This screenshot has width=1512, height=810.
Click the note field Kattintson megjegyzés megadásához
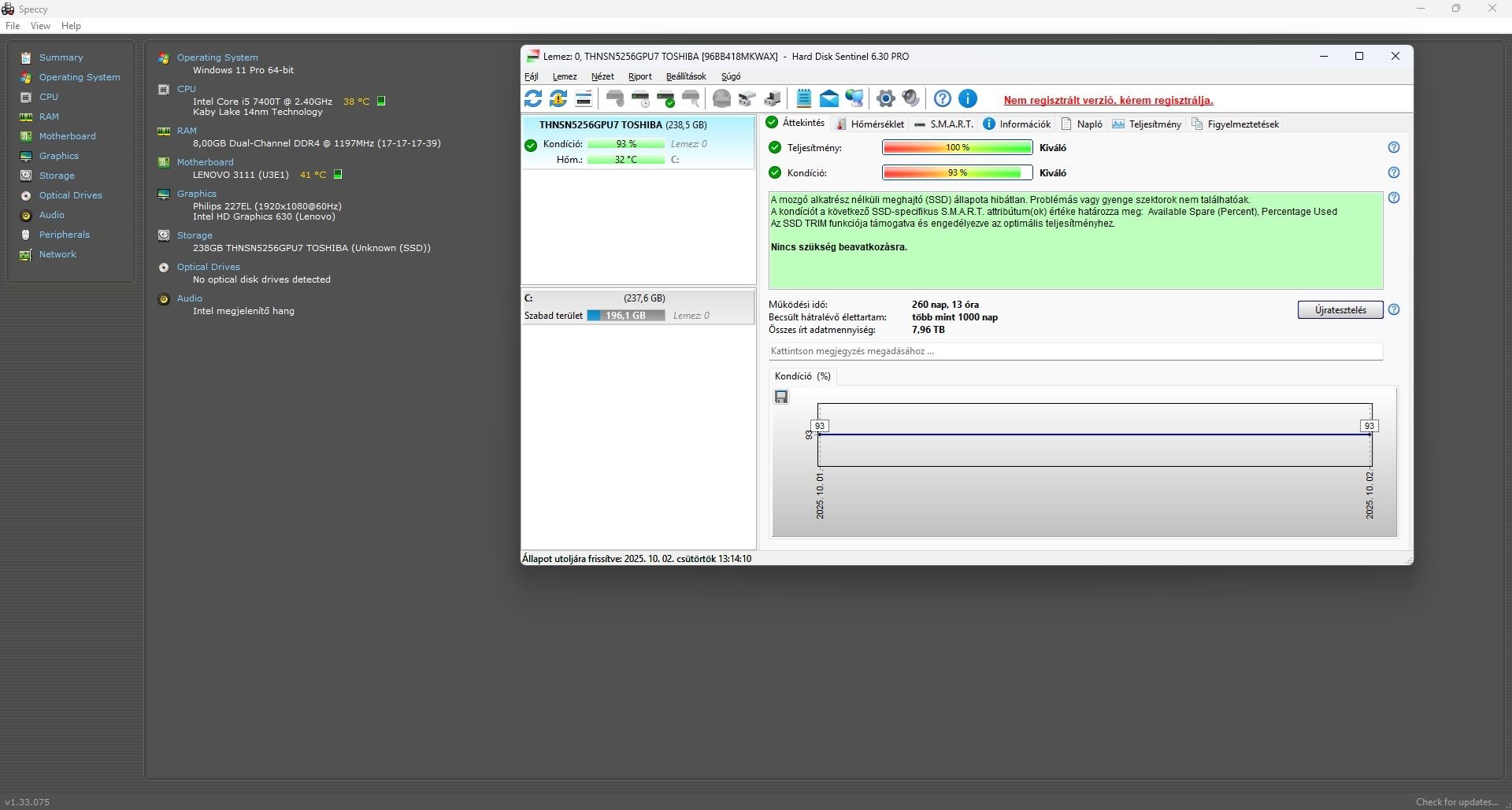(x=1076, y=351)
